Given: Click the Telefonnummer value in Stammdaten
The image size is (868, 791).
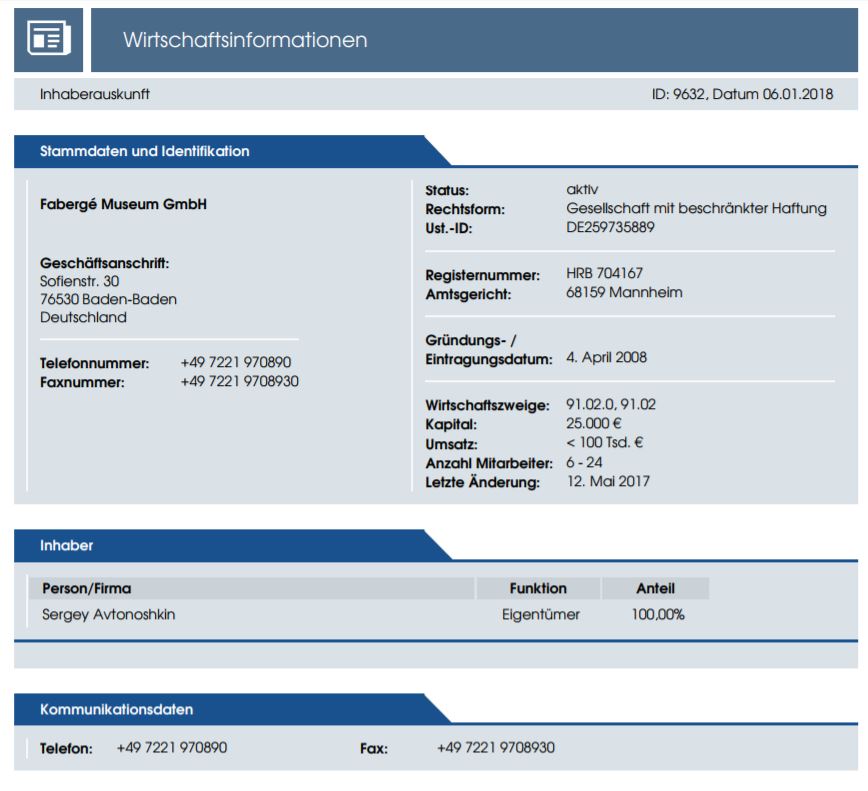Looking at the screenshot, I should 236,362.
